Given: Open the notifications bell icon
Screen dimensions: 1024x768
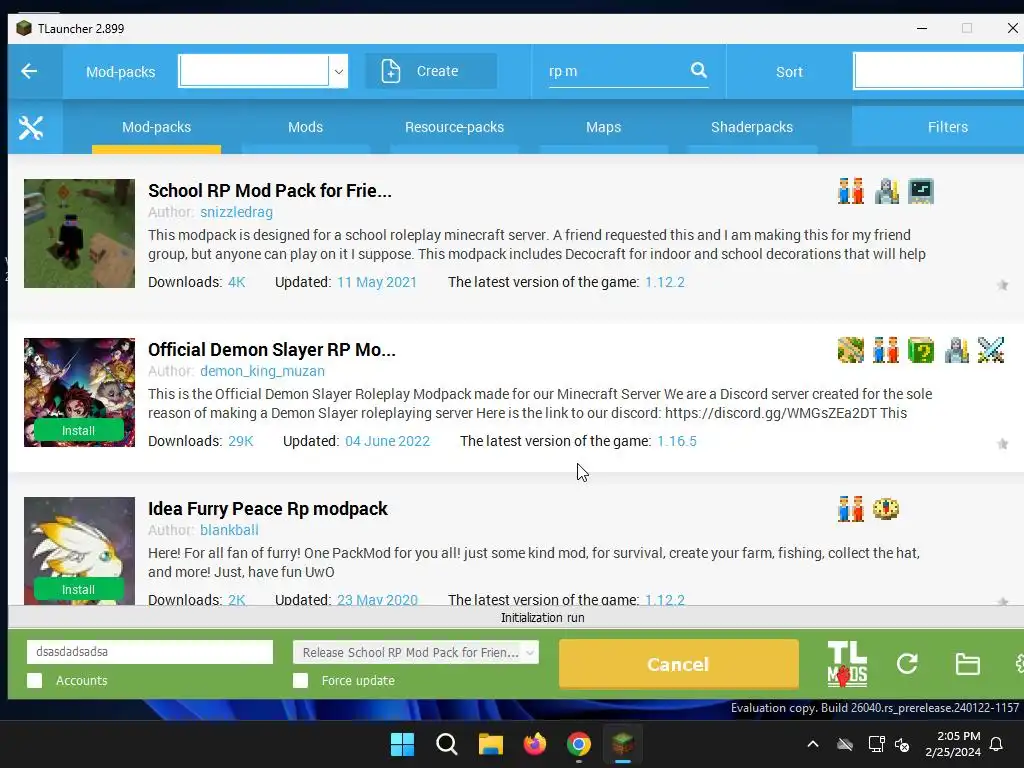Looking at the screenshot, I should (997, 744).
